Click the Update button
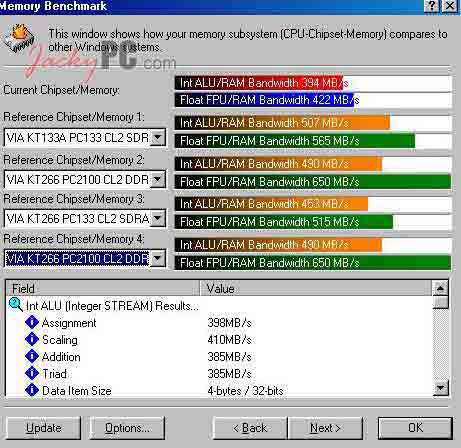Screen dimensions: 461x448 (44, 428)
